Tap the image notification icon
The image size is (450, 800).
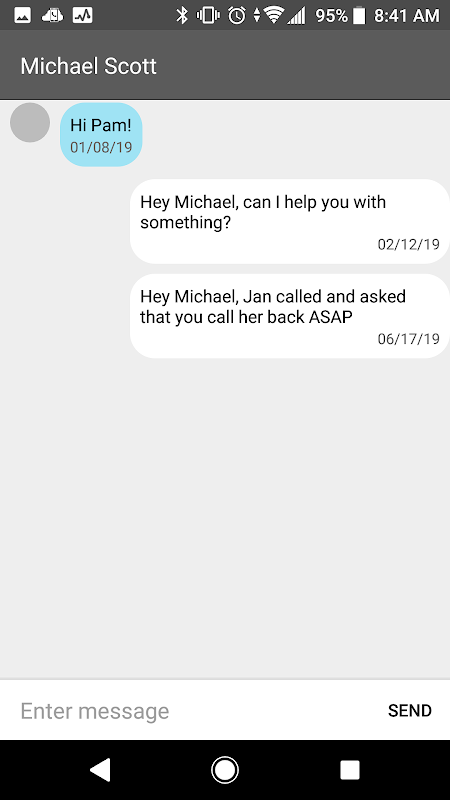(22, 16)
